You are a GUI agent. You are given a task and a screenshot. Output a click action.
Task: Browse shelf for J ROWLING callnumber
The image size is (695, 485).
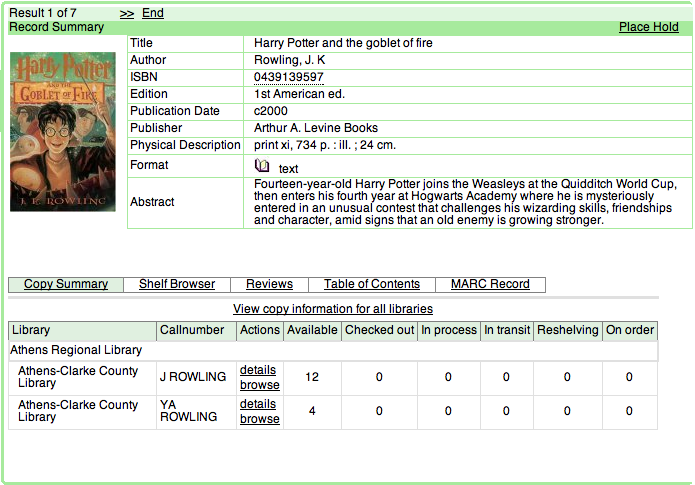(x=260, y=385)
